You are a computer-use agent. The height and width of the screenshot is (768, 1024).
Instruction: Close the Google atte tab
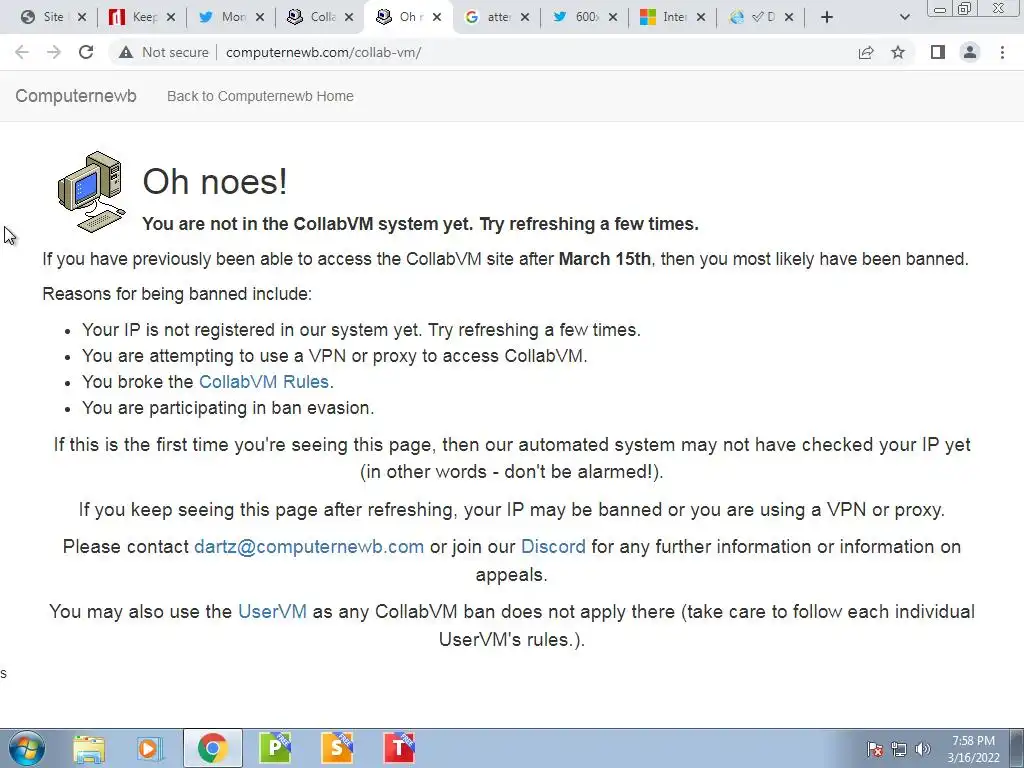click(x=525, y=17)
